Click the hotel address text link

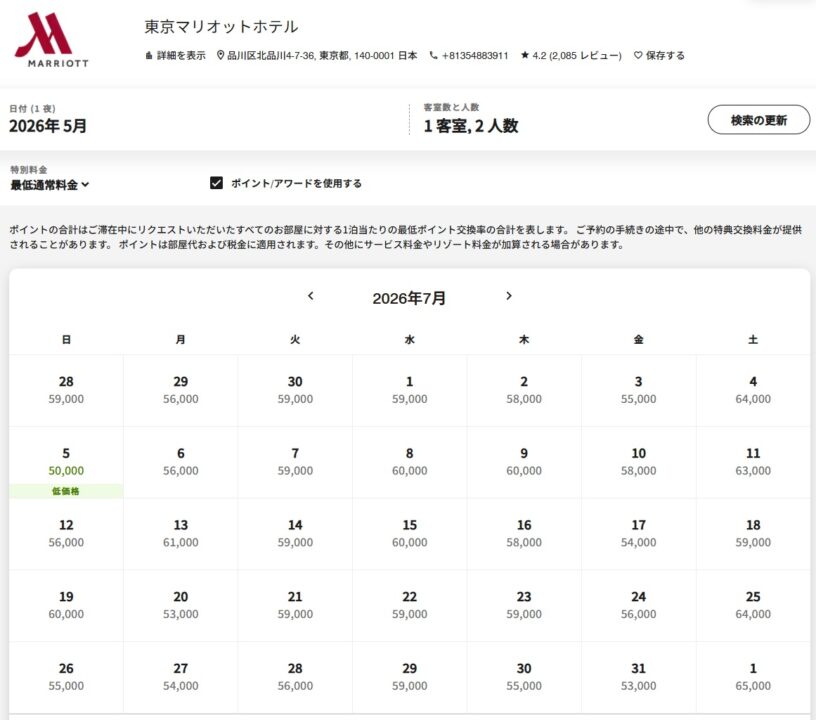(x=322, y=56)
